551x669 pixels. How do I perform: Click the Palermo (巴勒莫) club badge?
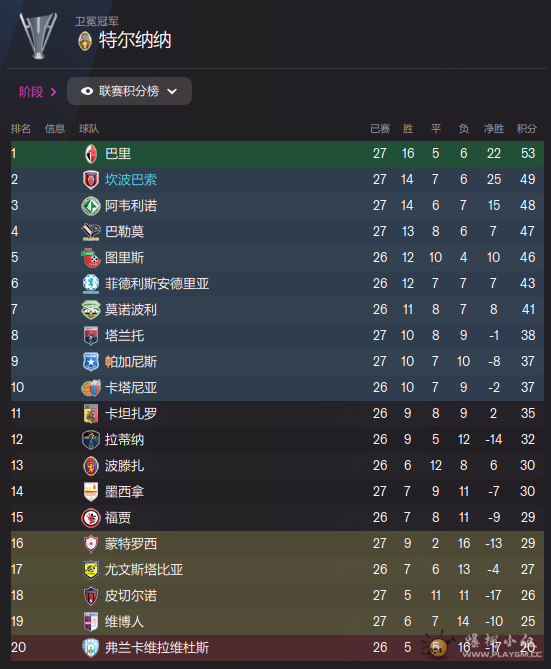[90, 232]
